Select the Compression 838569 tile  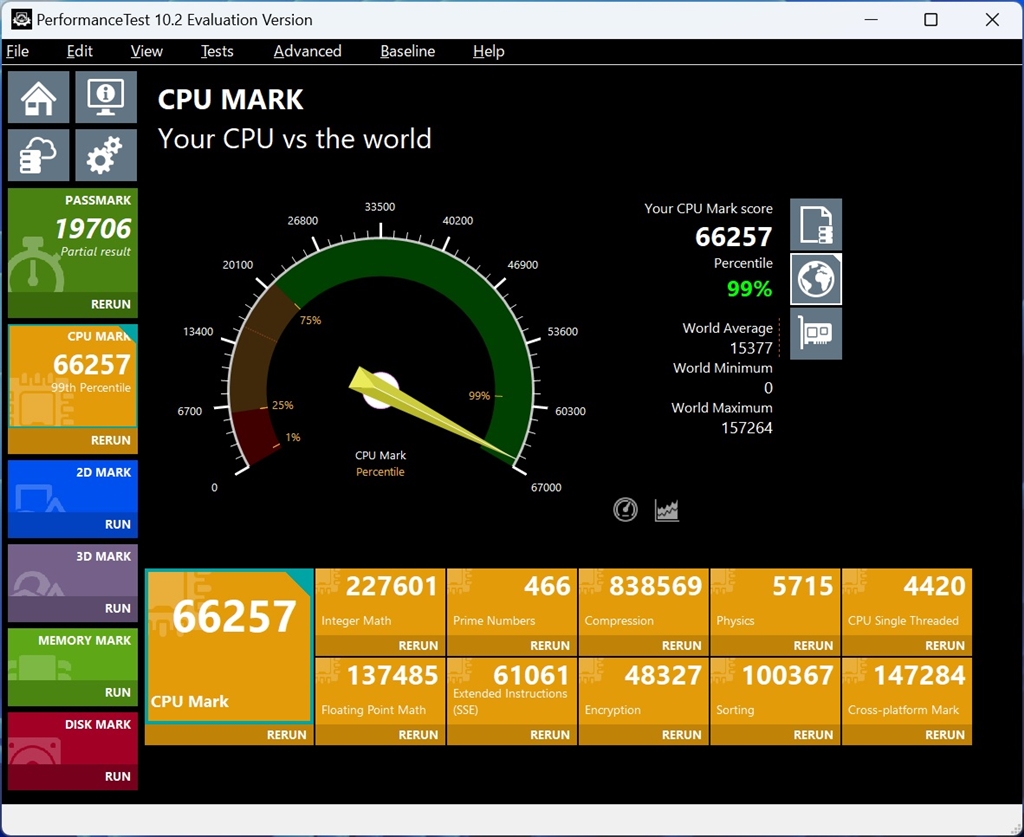[643, 603]
